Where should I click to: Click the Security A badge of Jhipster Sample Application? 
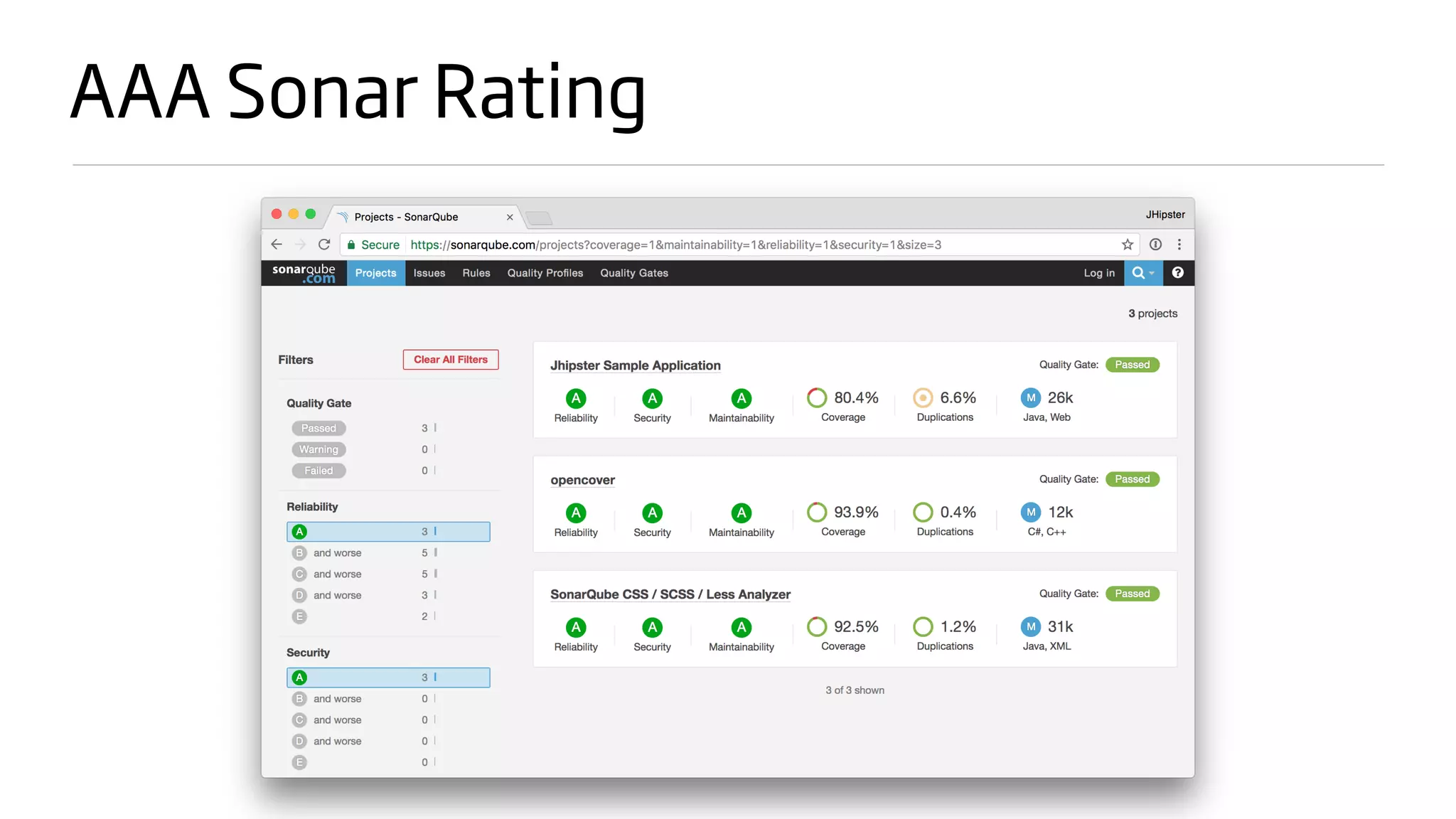[652, 399]
